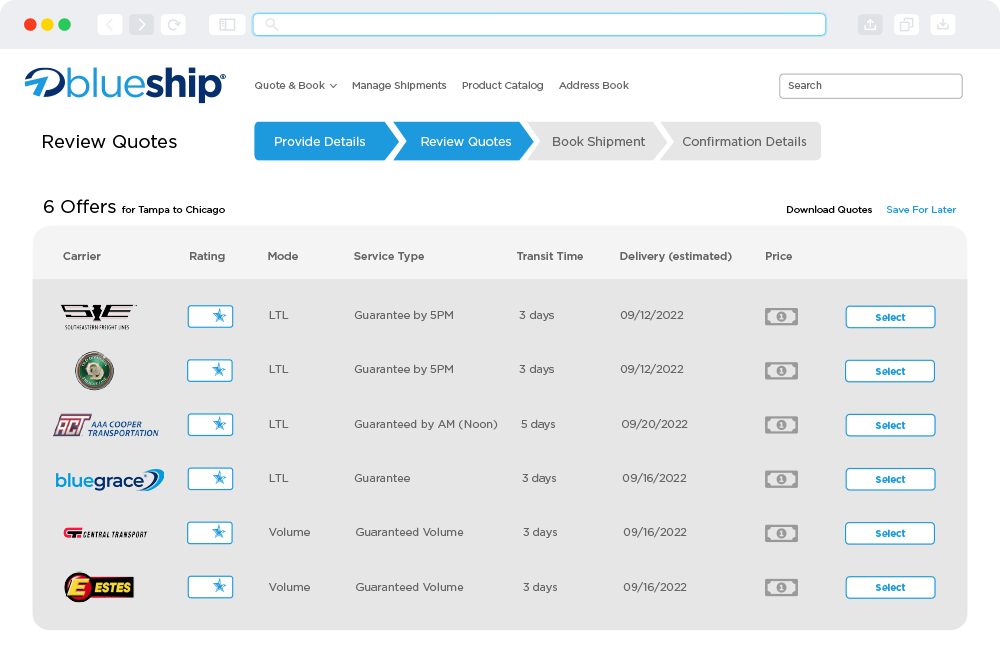Screen dimensions: 1000x662
Task: Click into the Search input field
Action: click(x=870, y=86)
